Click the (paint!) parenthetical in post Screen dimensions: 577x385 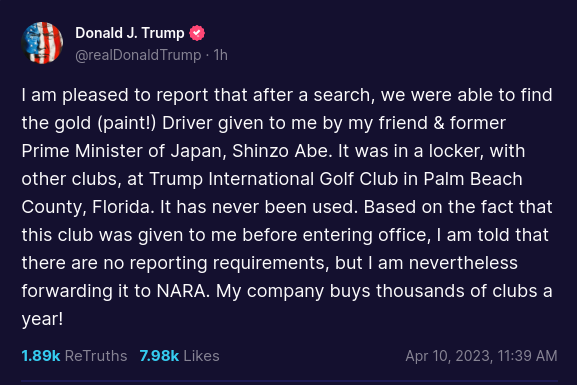[x=127, y=123]
